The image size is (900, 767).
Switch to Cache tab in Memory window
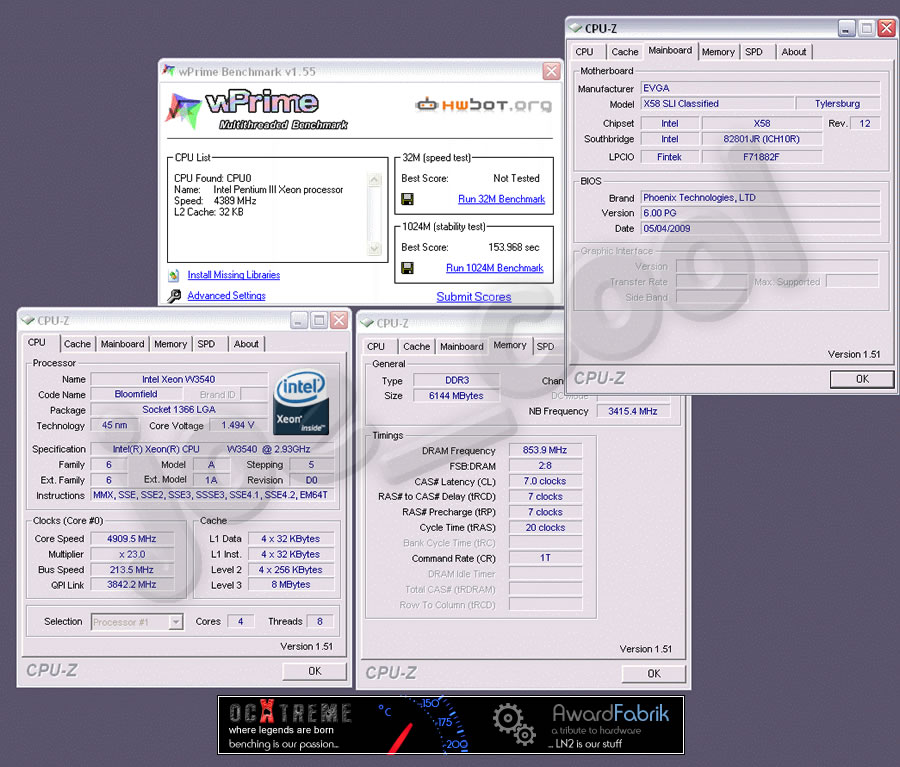(x=416, y=347)
